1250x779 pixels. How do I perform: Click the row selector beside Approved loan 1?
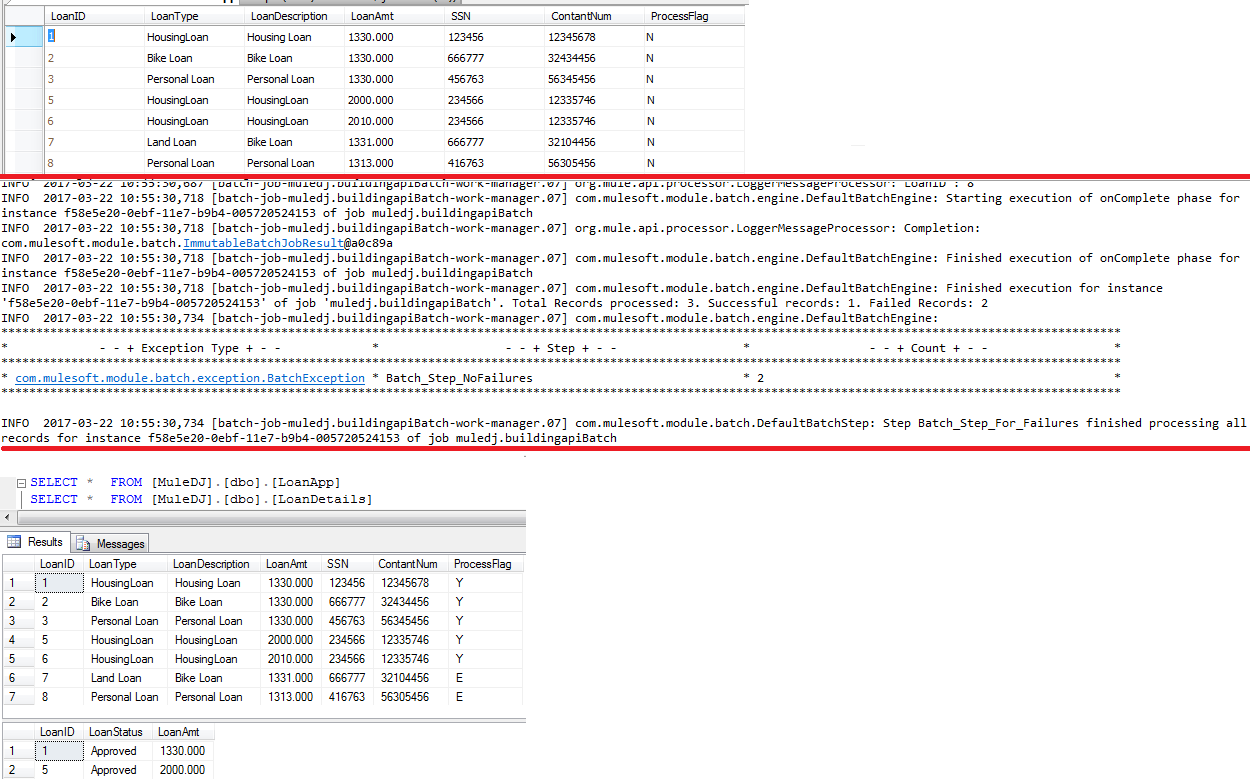point(15,750)
